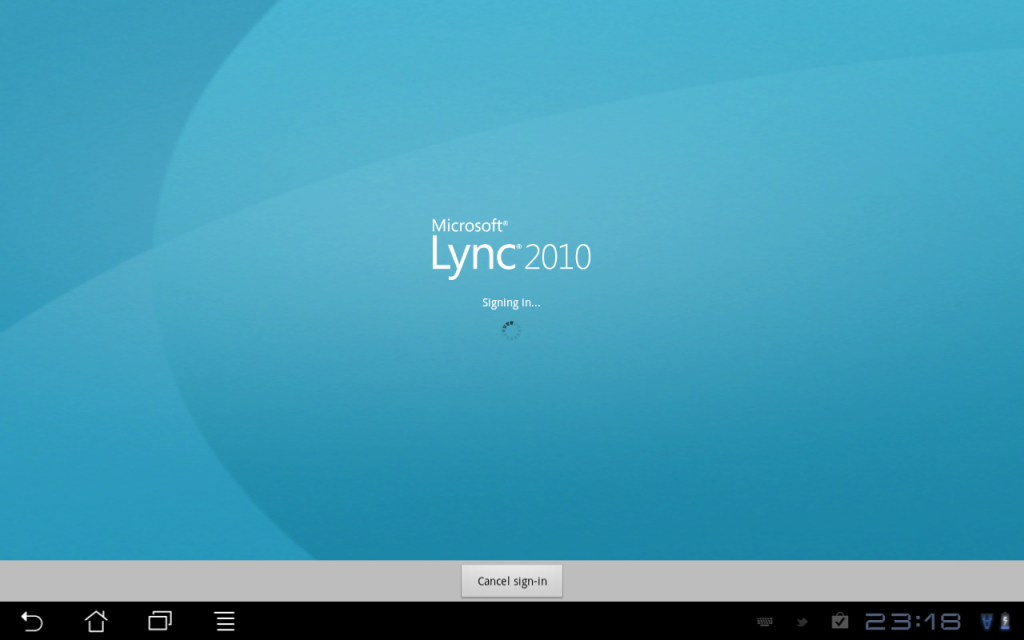Tap the checkmark task notification icon
This screenshot has width=1024, height=640.
840,621
